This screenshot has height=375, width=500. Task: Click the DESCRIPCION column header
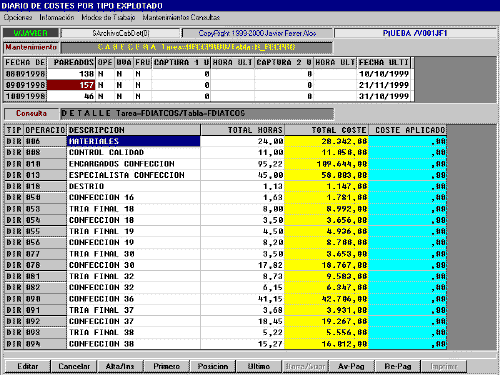(134, 130)
